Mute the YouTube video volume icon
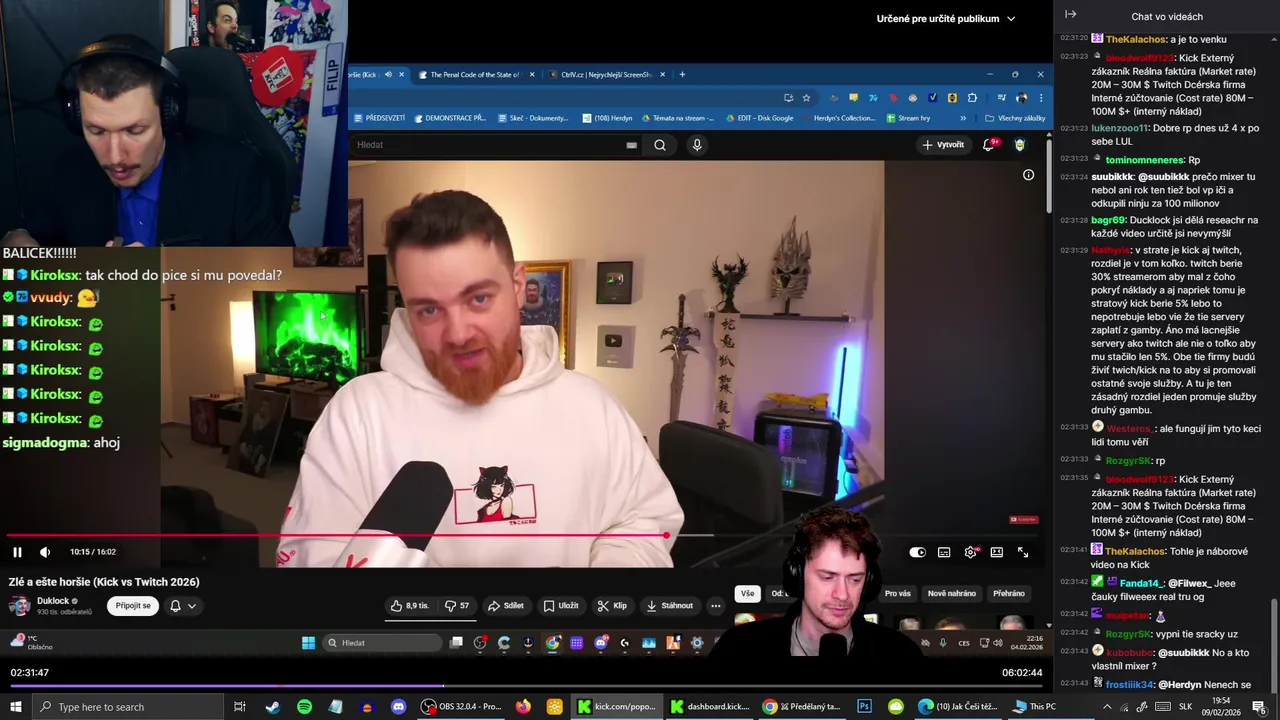The image size is (1280, 720). tap(45, 552)
